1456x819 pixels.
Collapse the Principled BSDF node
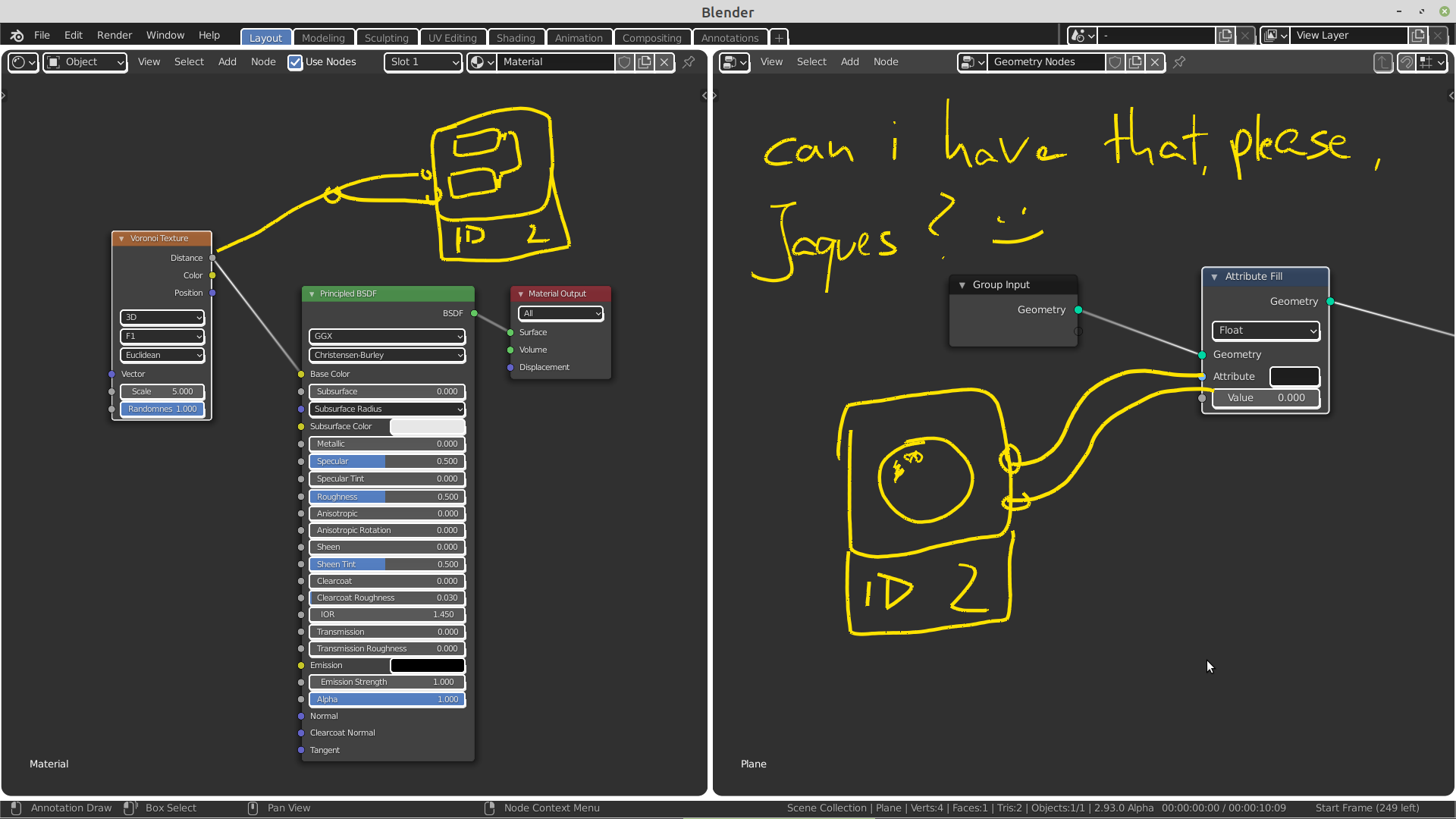coord(311,293)
